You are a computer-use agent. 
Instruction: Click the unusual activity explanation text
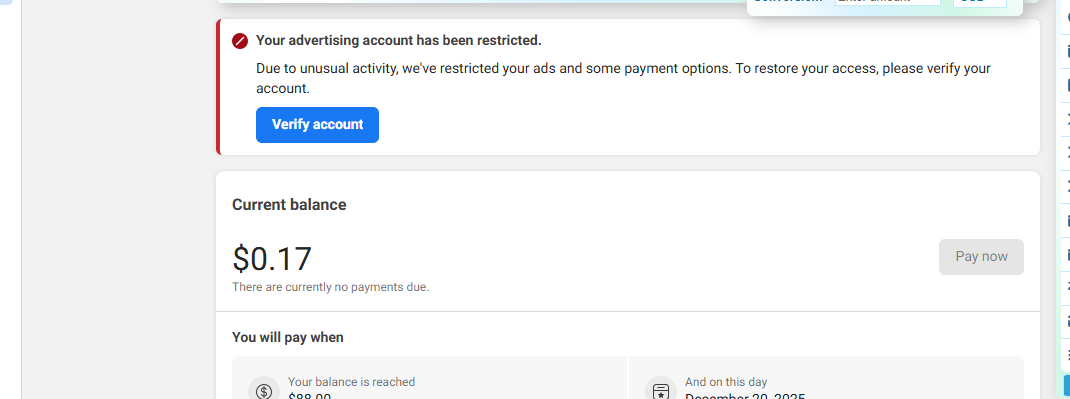623,78
